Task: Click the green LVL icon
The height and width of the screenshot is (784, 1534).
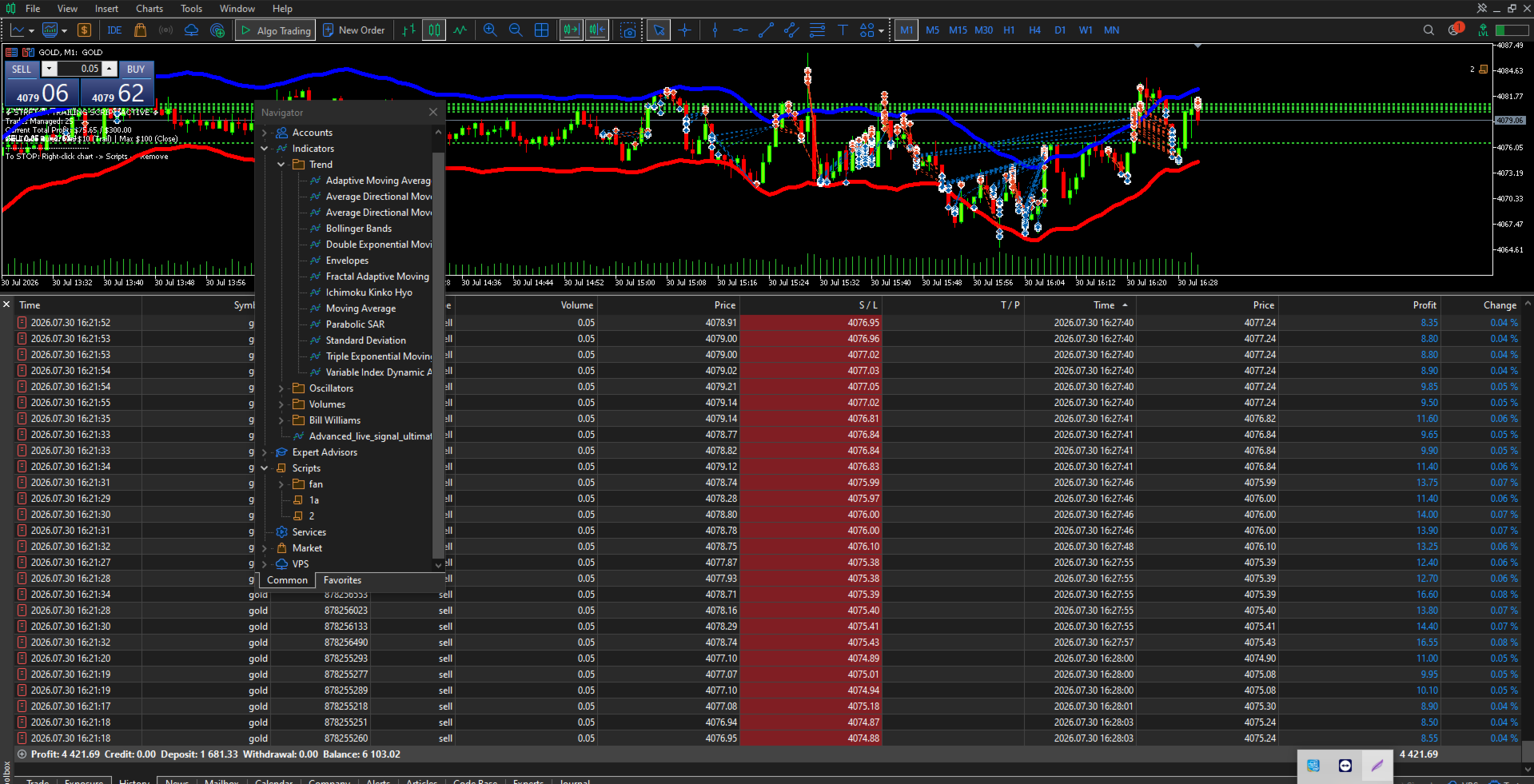Action: point(1484,30)
